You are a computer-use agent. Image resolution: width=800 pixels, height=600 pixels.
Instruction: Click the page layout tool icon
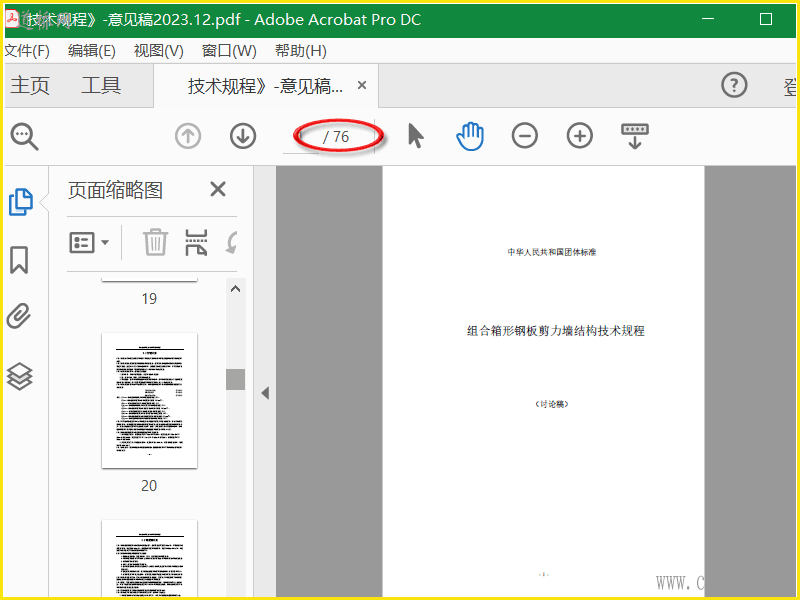pyautogui.click(x=196, y=242)
